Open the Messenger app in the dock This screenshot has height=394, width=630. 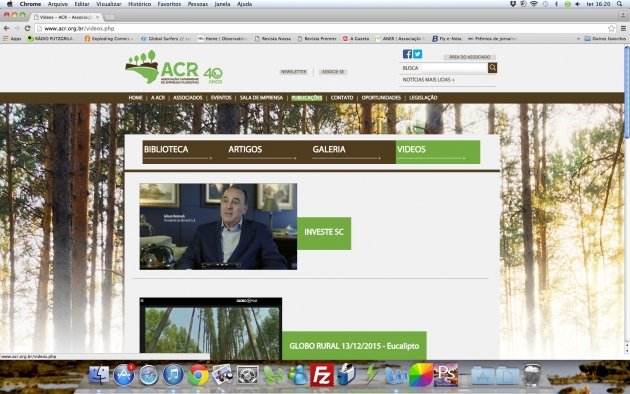tap(297, 375)
